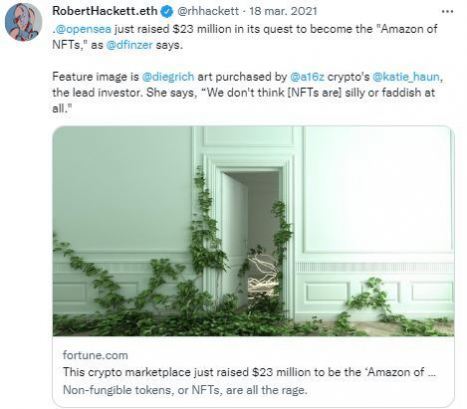Visit the @katie_haun mention profile

click(x=406, y=77)
